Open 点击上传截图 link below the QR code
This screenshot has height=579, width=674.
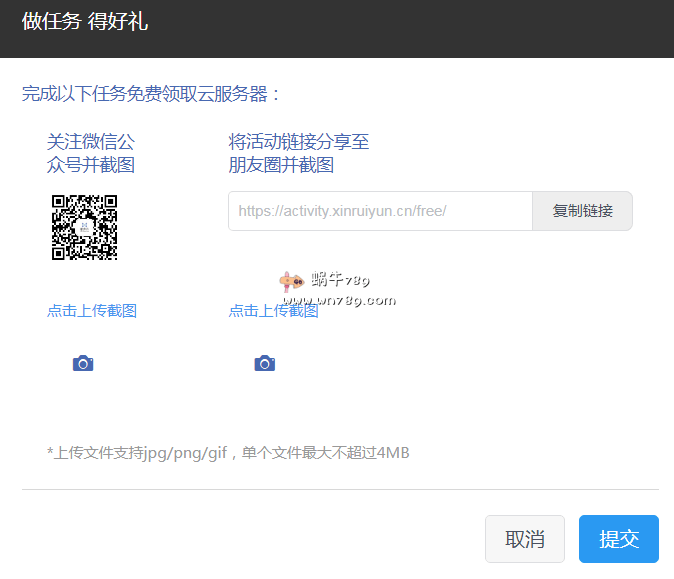point(91,311)
